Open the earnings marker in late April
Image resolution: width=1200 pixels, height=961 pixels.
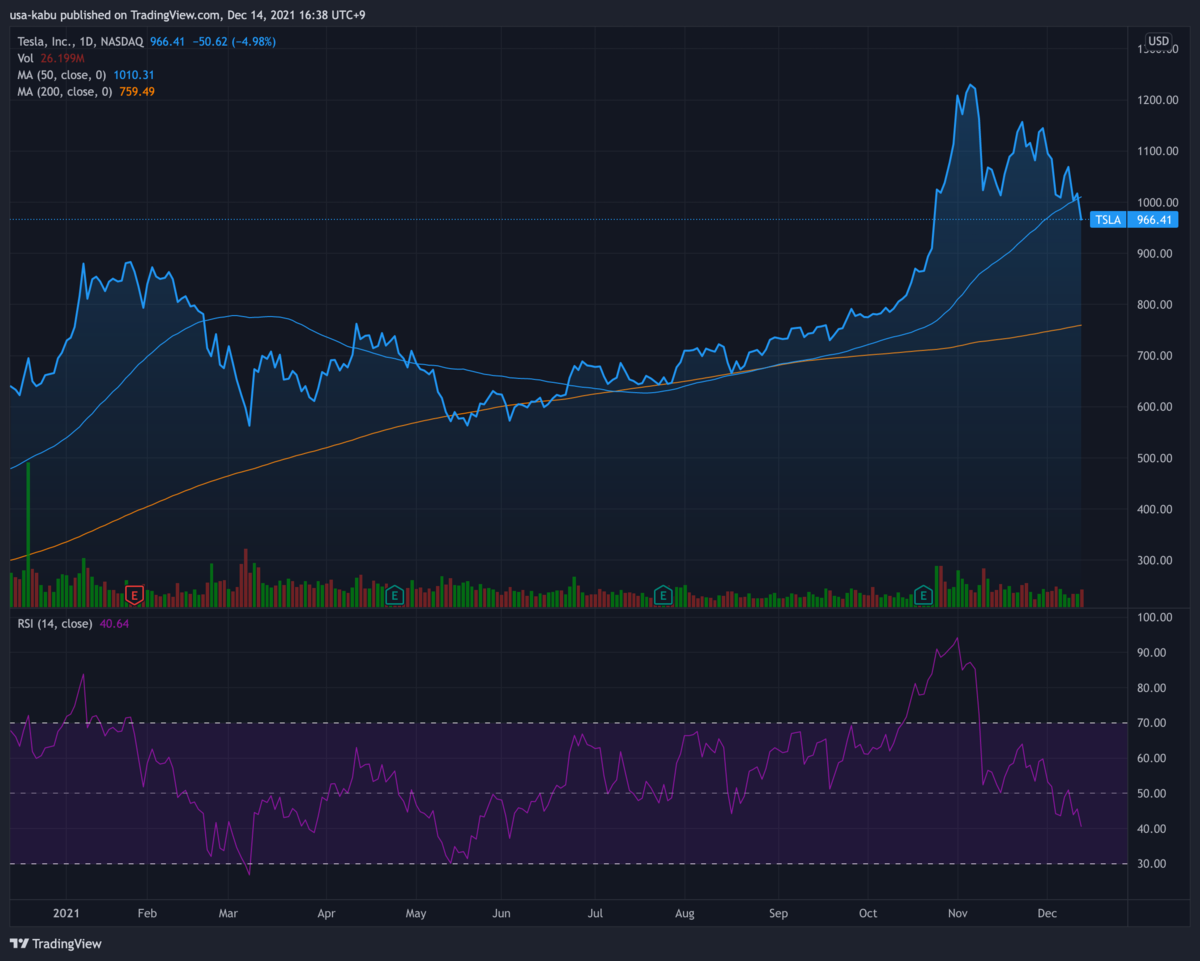tap(395, 596)
